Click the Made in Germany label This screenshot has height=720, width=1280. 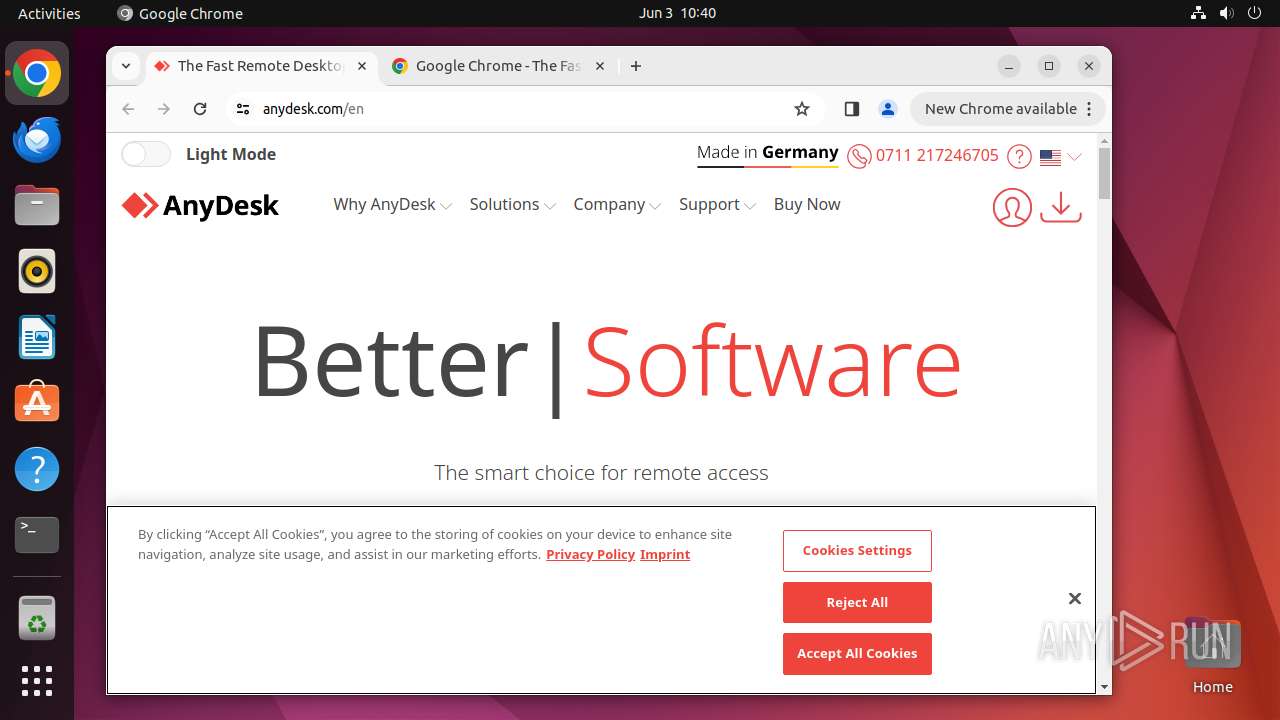767,153
